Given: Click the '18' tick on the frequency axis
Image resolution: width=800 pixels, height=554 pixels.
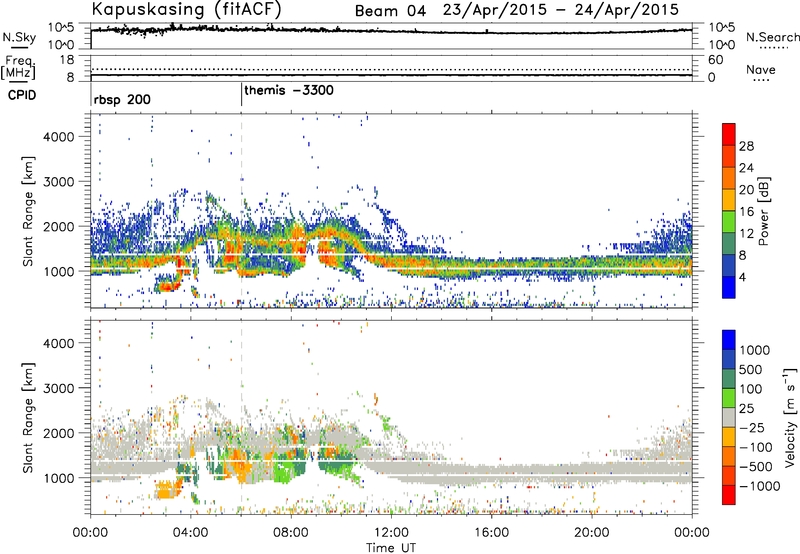Looking at the screenshot, I should [67, 60].
